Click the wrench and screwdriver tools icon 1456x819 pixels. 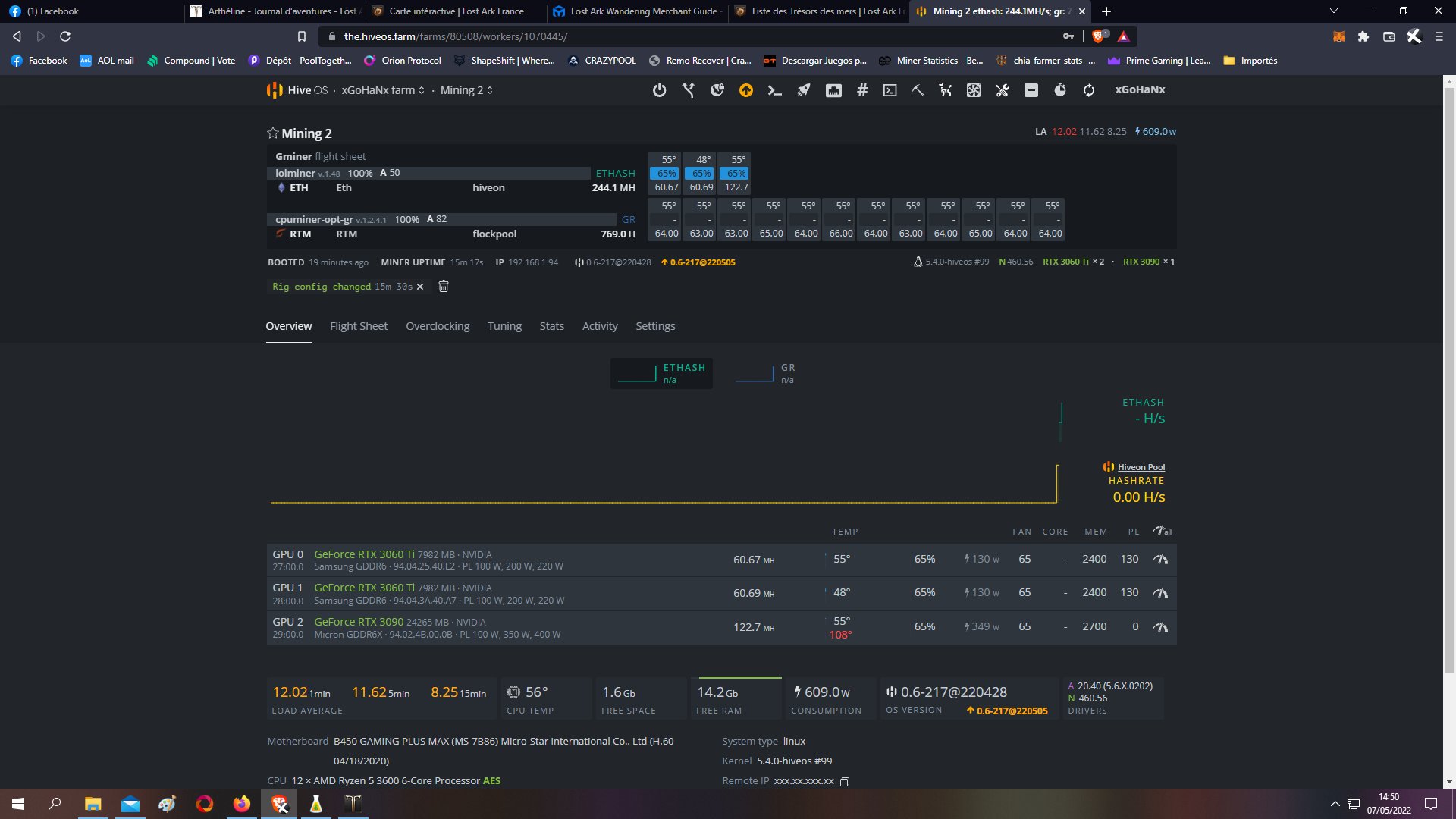(1003, 90)
